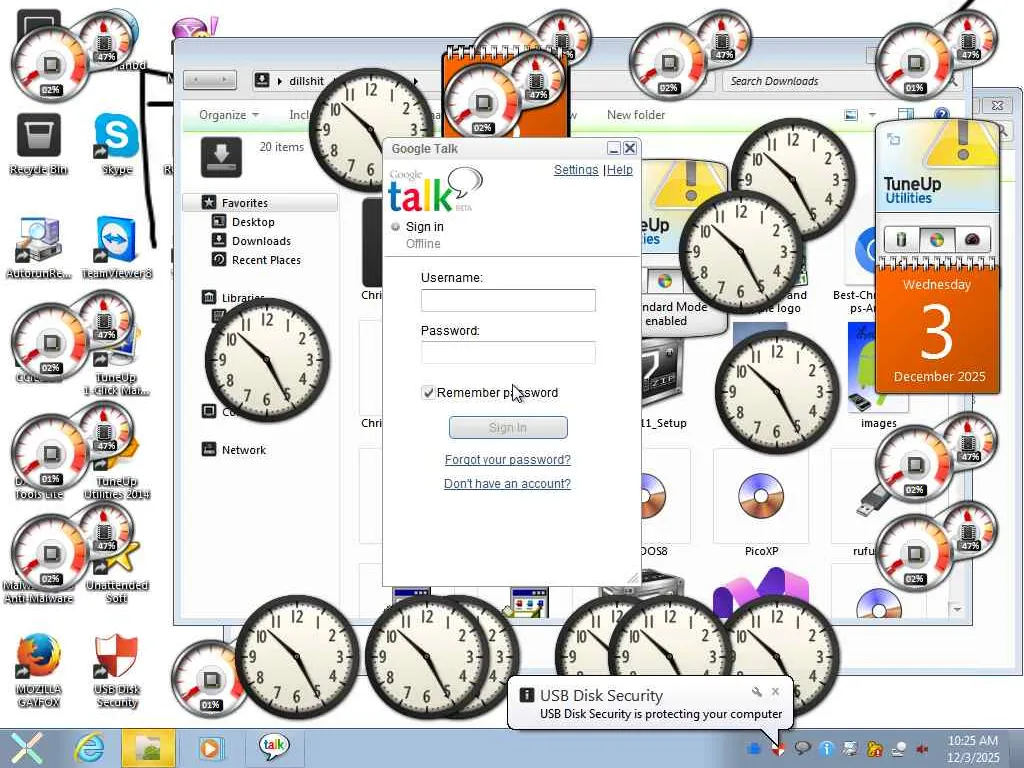Click the 20 items text in Explorer
This screenshot has width=1024, height=768.
coord(281,147)
